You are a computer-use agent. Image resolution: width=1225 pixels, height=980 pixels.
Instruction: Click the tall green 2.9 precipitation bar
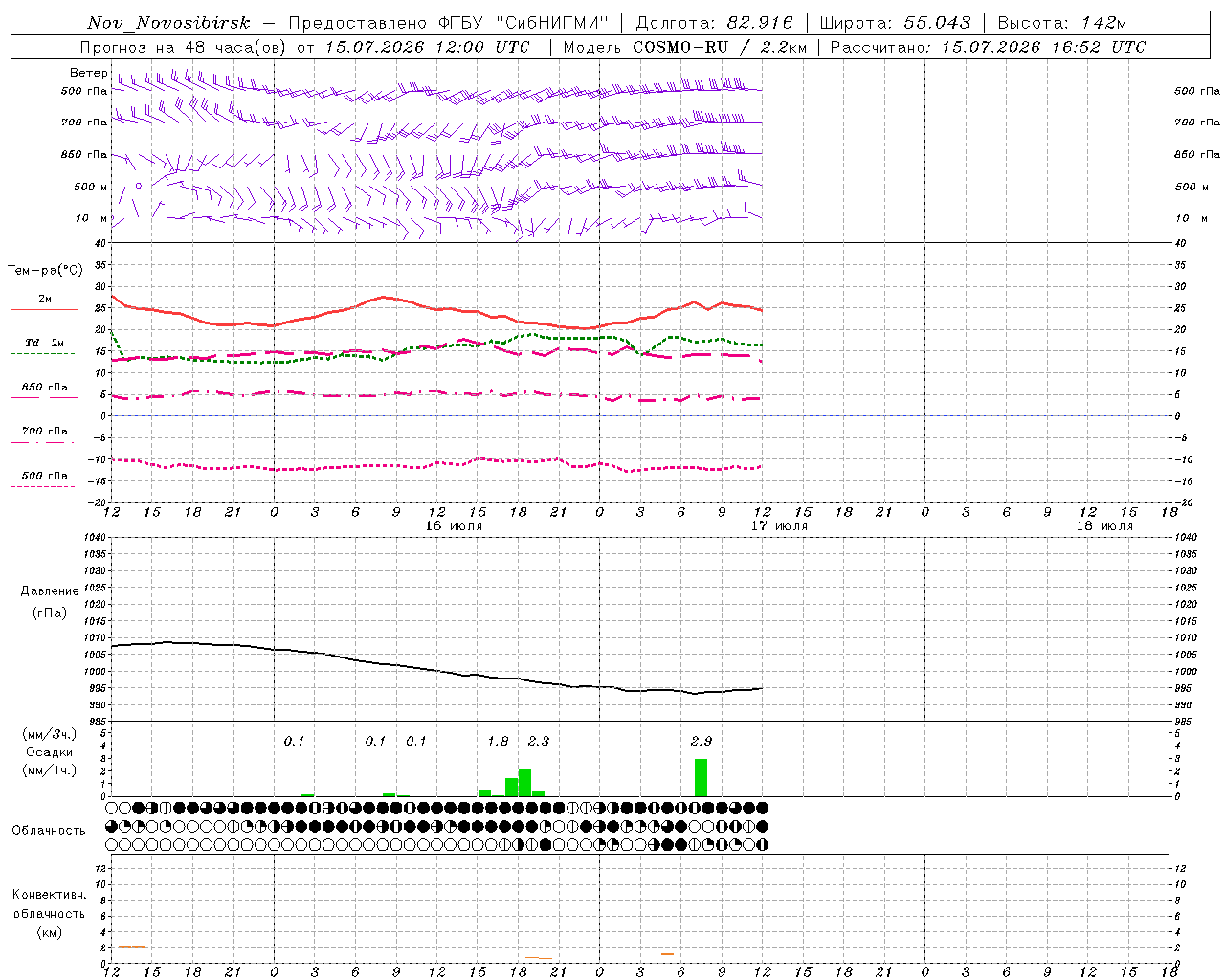point(701,777)
